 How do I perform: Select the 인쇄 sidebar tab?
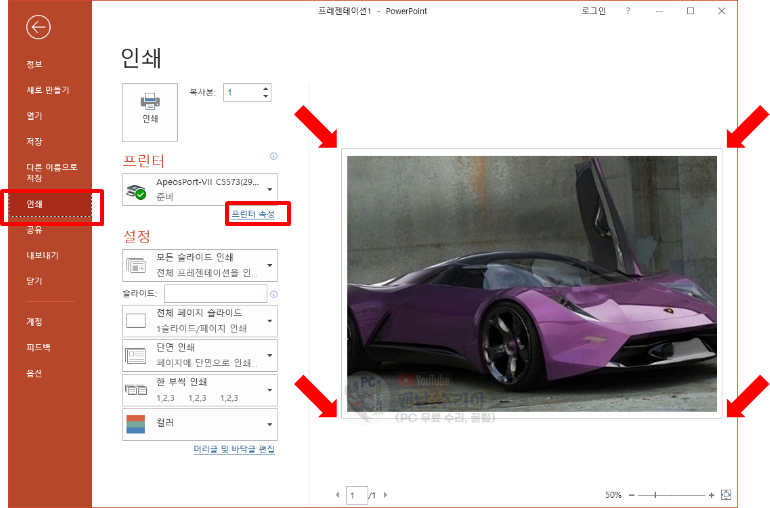coord(50,204)
